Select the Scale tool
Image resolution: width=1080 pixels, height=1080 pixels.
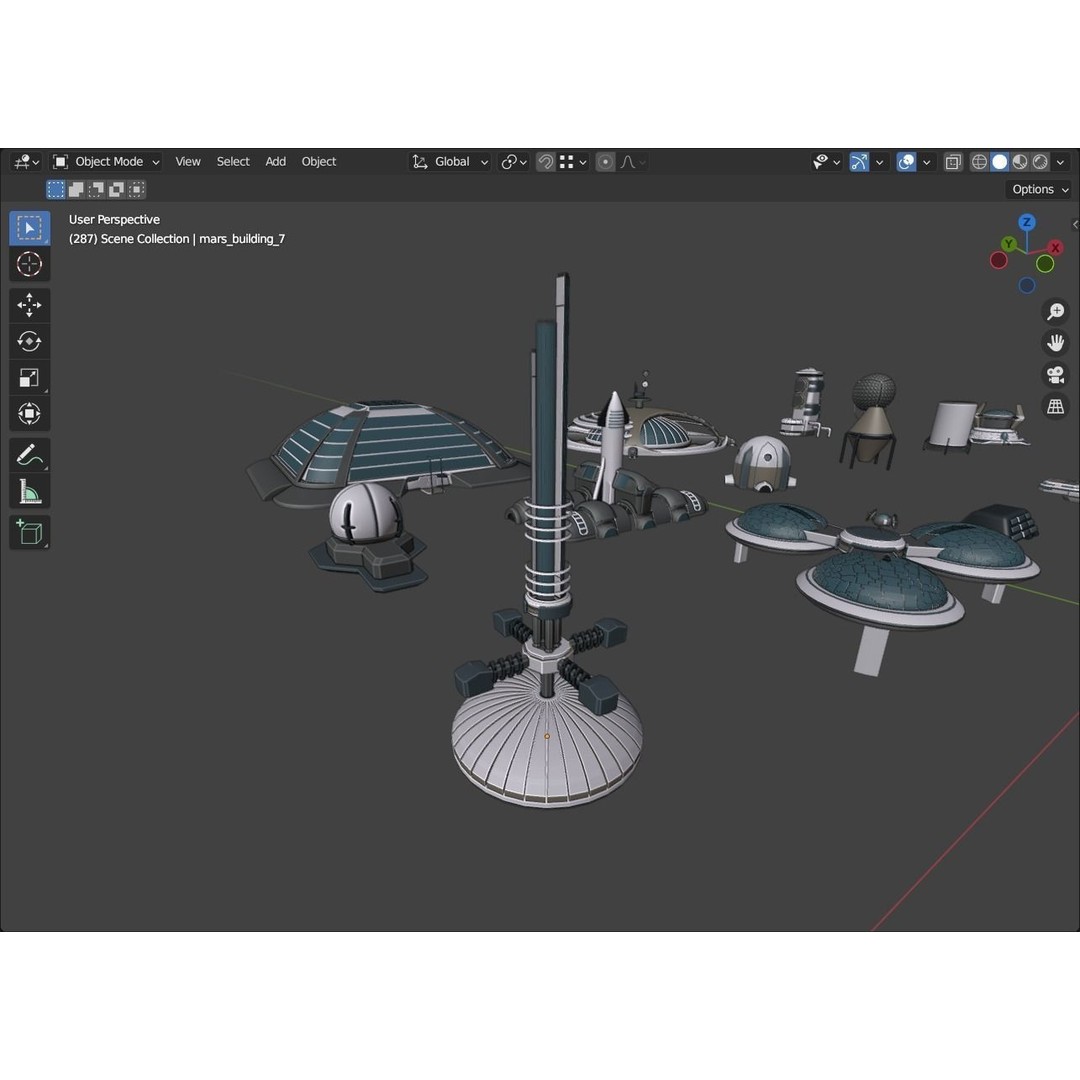[29, 377]
